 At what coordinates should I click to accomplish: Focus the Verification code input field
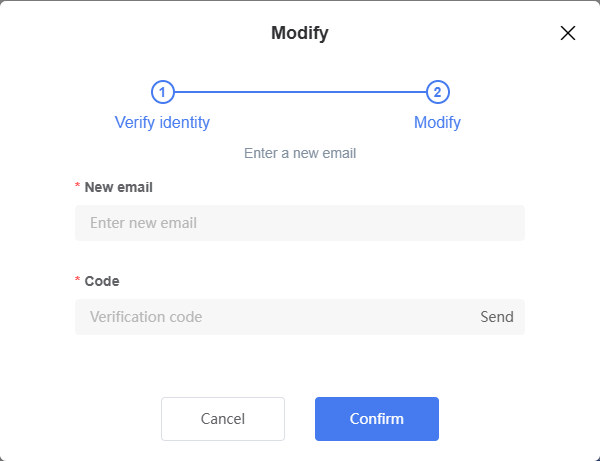pyautogui.click(x=274, y=317)
